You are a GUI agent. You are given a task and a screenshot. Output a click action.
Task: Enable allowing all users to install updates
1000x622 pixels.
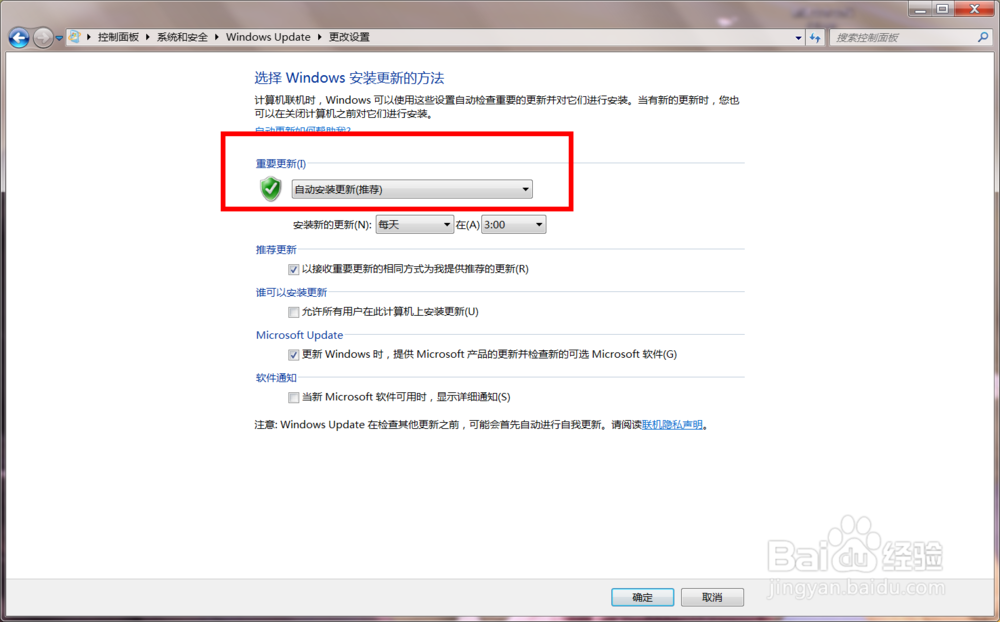(293, 312)
